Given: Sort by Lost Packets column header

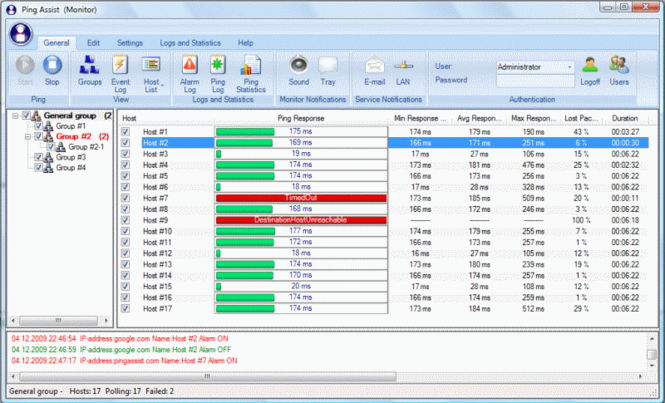Looking at the screenshot, I should [x=581, y=118].
